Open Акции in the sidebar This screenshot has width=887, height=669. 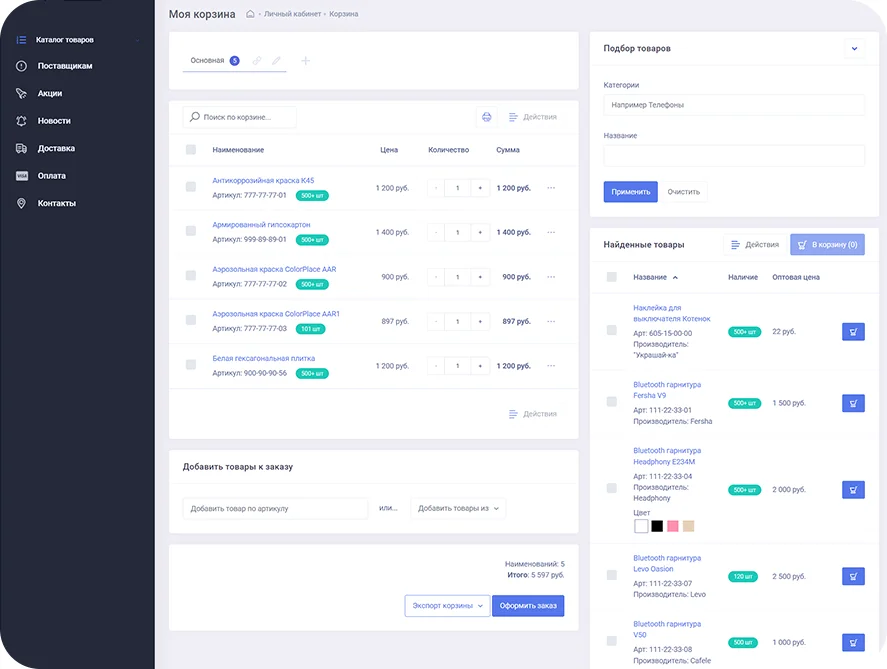[50, 93]
